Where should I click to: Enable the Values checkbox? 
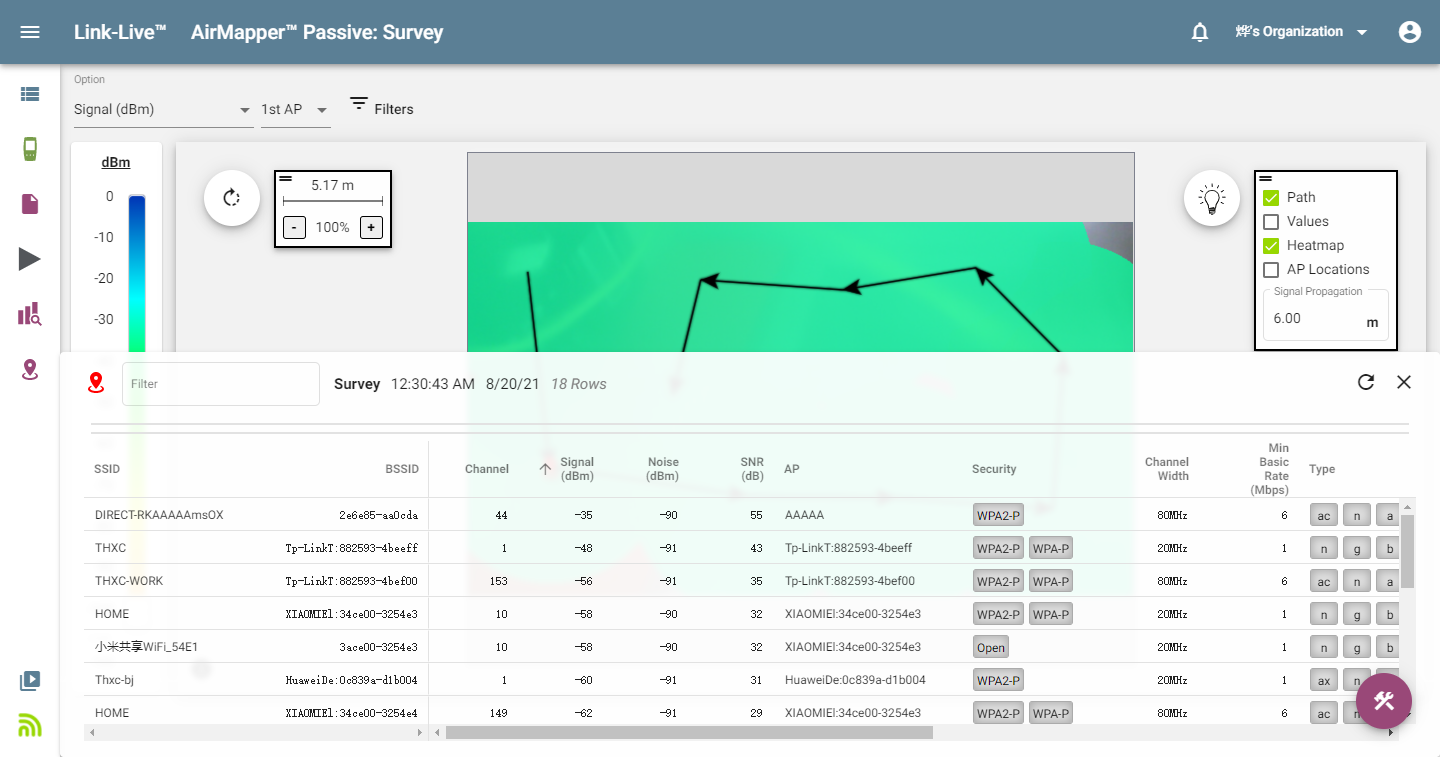1271,222
